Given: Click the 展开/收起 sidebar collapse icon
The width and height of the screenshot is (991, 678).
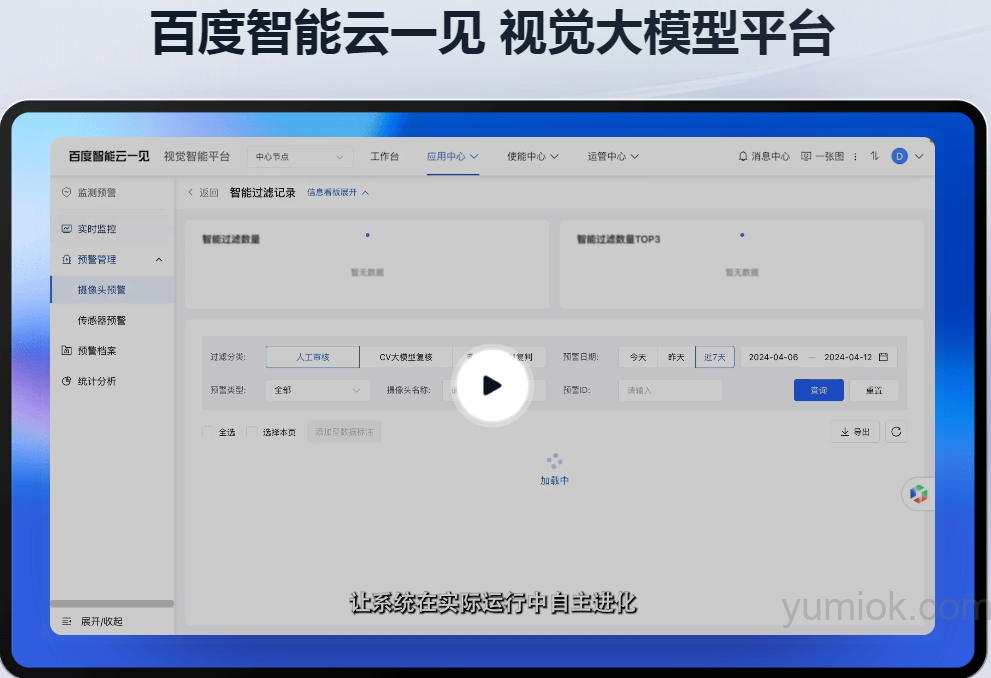Looking at the screenshot, I should [x=66, y=621].
